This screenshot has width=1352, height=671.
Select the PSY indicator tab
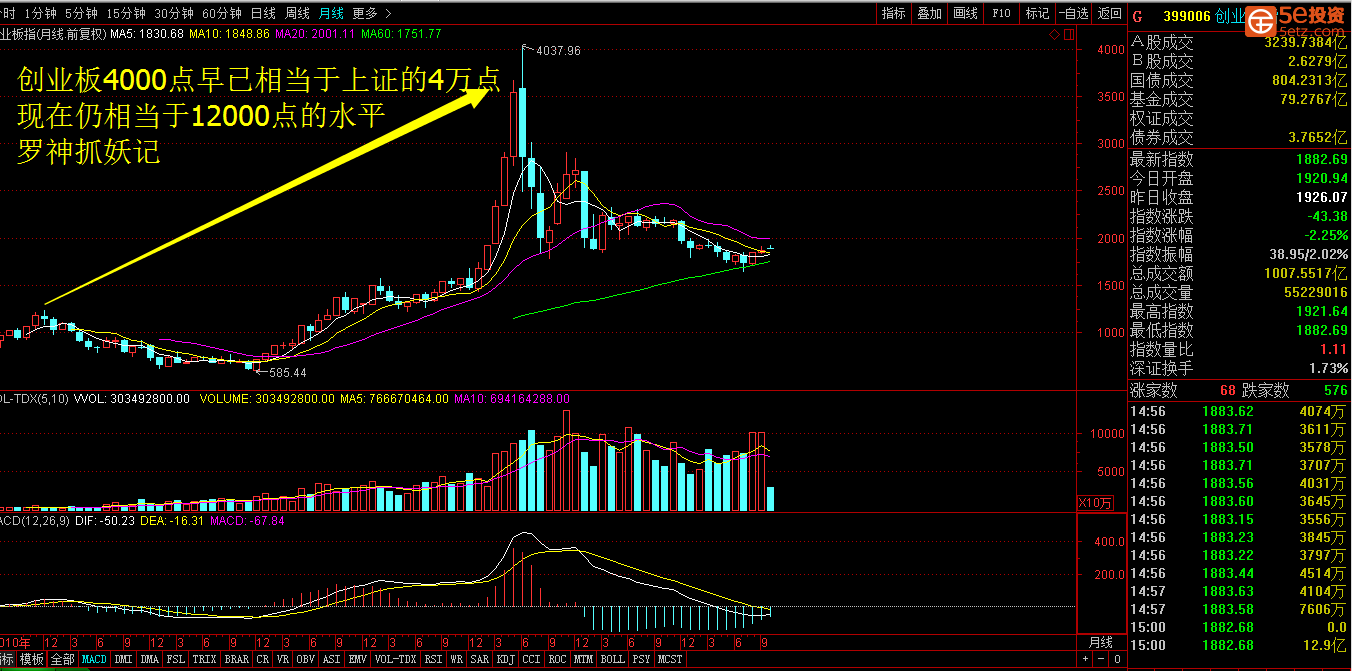point(642,660)
